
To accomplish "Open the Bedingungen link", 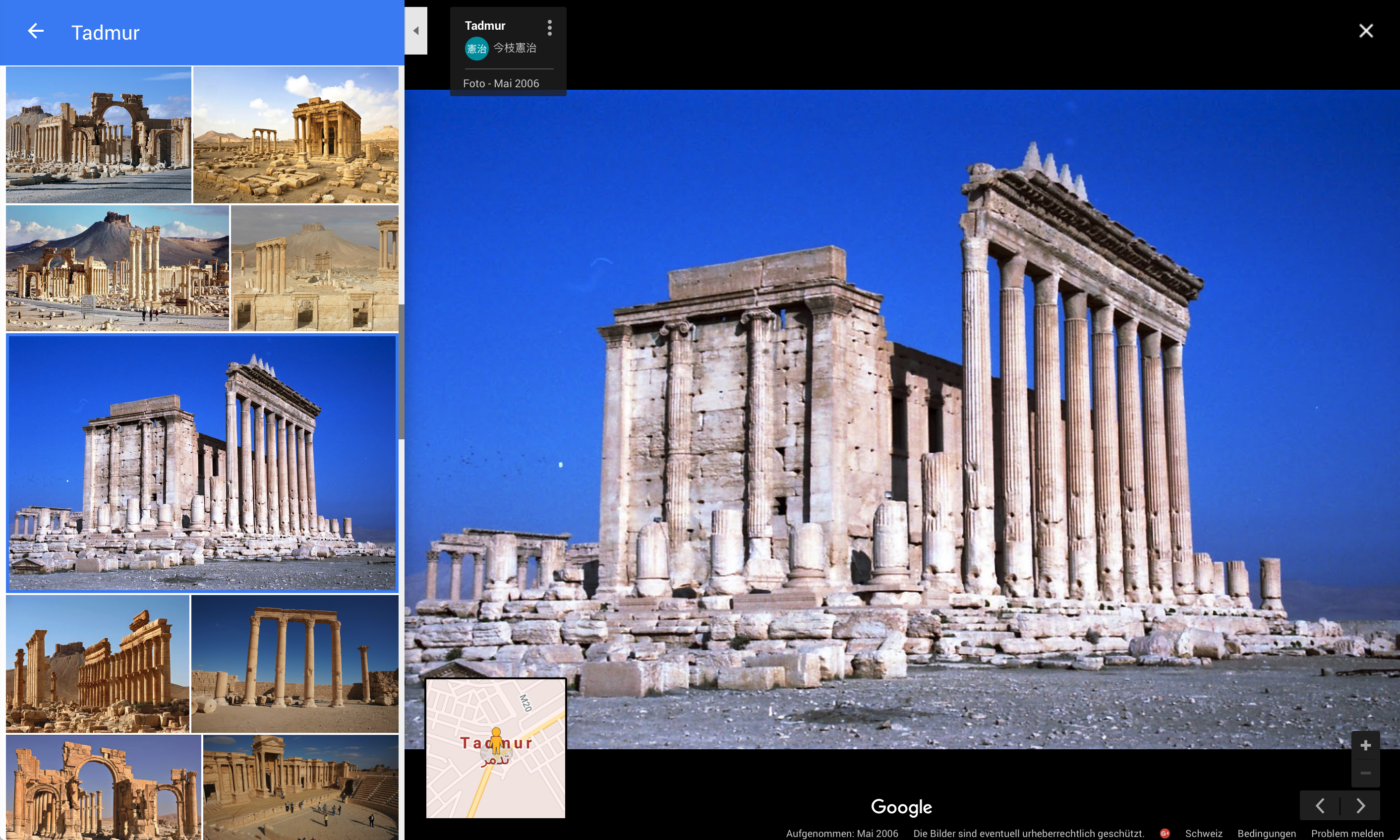I will [x=1266, y=833].
